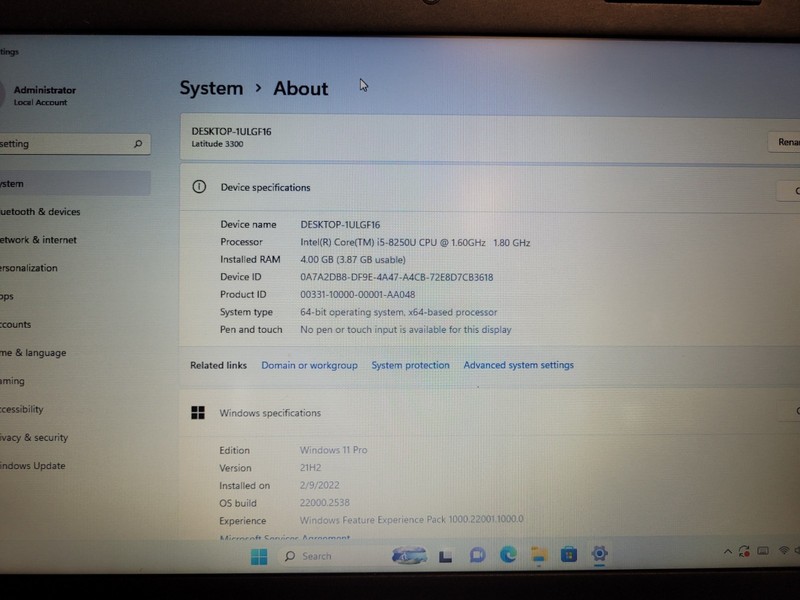Click the Device ID value starting 0A7A2DB8
Viewport: 800px width, 600px height.
tap(396, 278)
